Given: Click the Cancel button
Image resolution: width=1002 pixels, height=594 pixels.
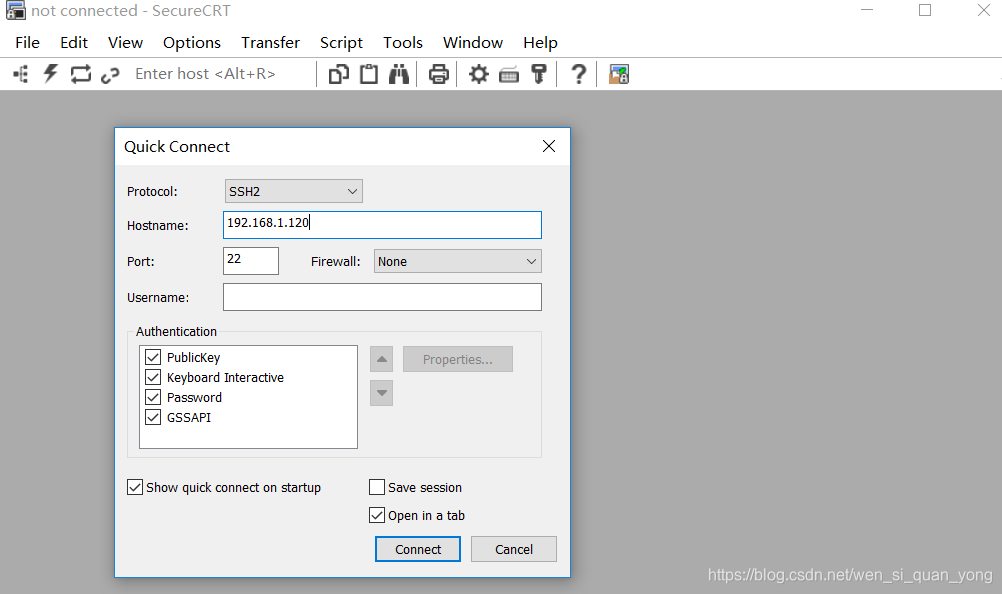Looking at the screenshot, I should point(514,549).
